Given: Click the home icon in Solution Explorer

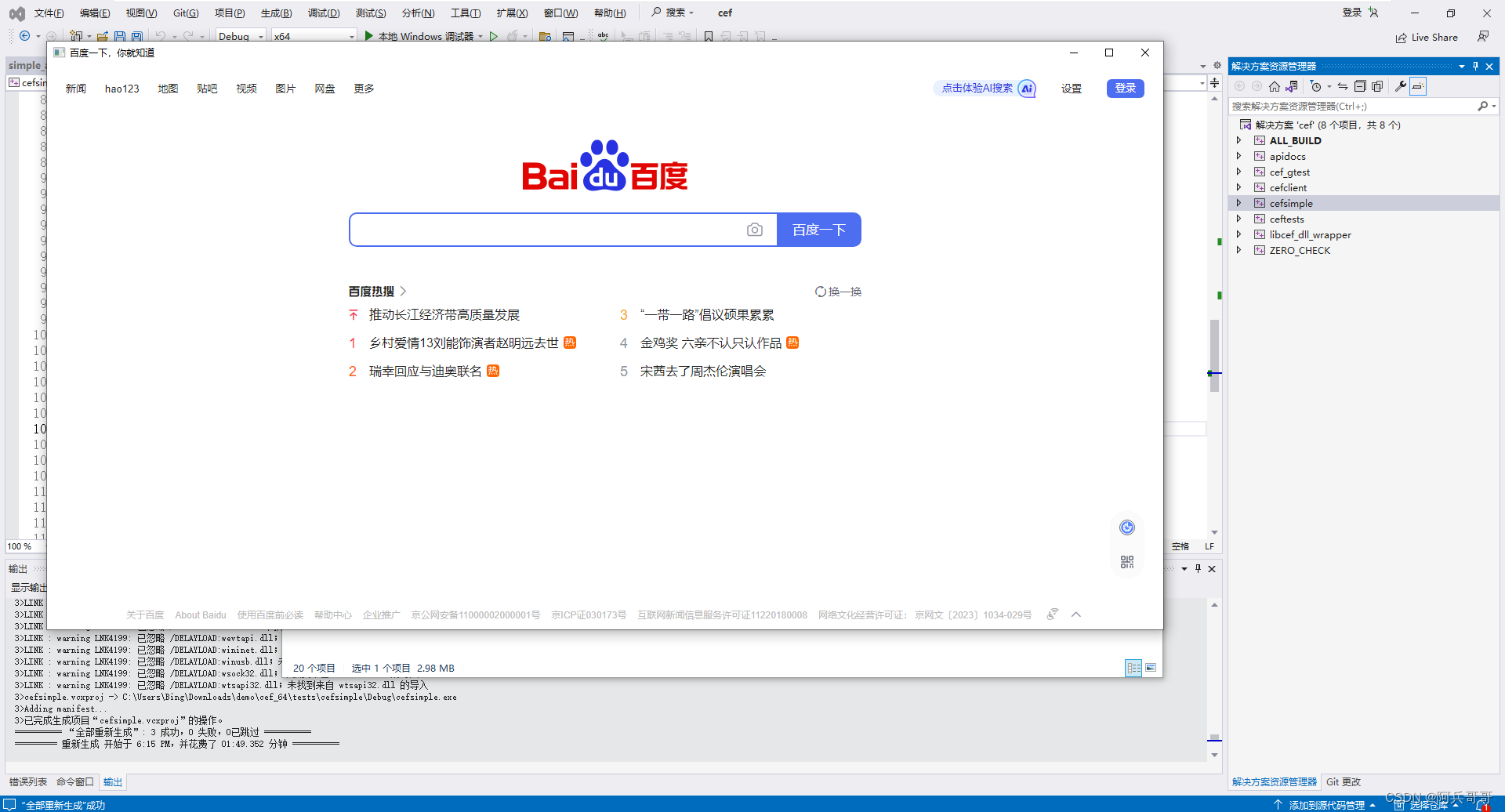Looking at the screenshot, I should [x=1275, y=86].
